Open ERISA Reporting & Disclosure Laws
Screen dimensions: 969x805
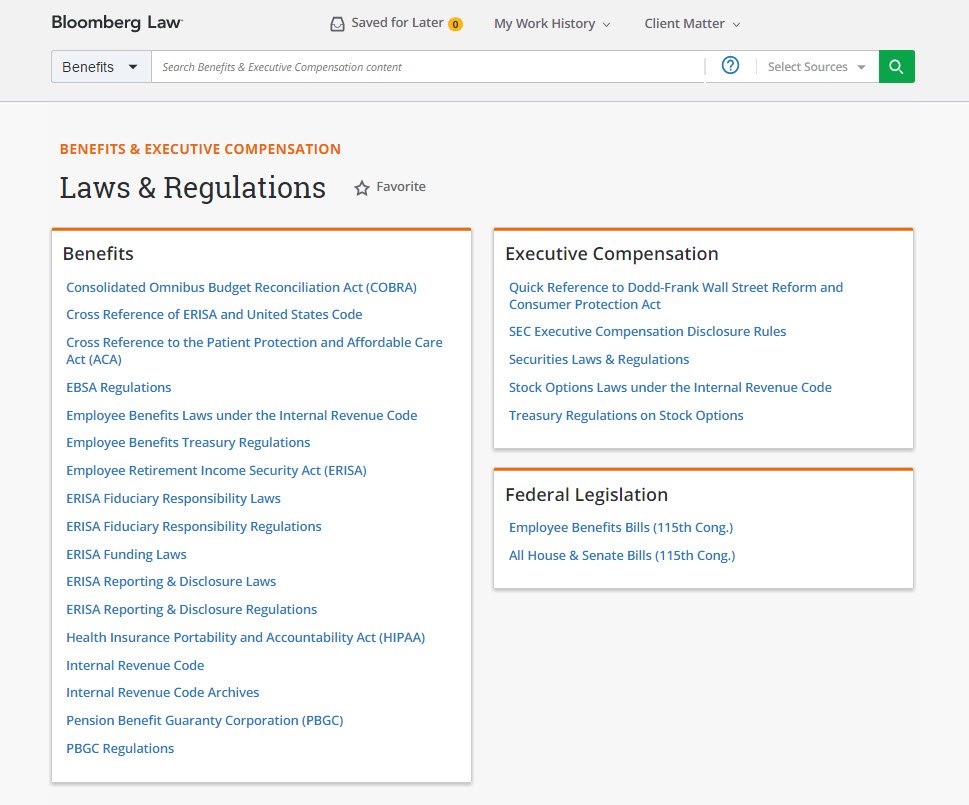pos(171,581)
